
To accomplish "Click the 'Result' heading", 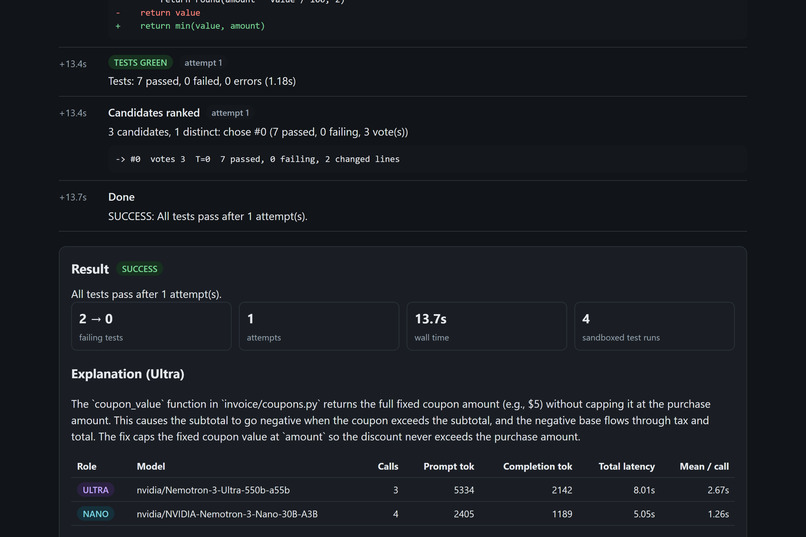I will point(90,269).
